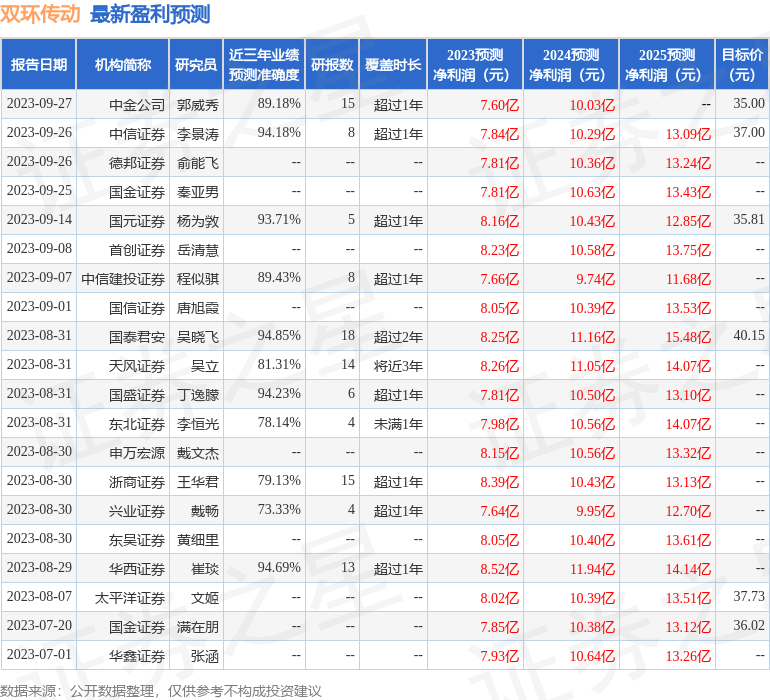Click institution name 国元证券
This screenshot has width=770, height=700.
click(x=137, y=221)
